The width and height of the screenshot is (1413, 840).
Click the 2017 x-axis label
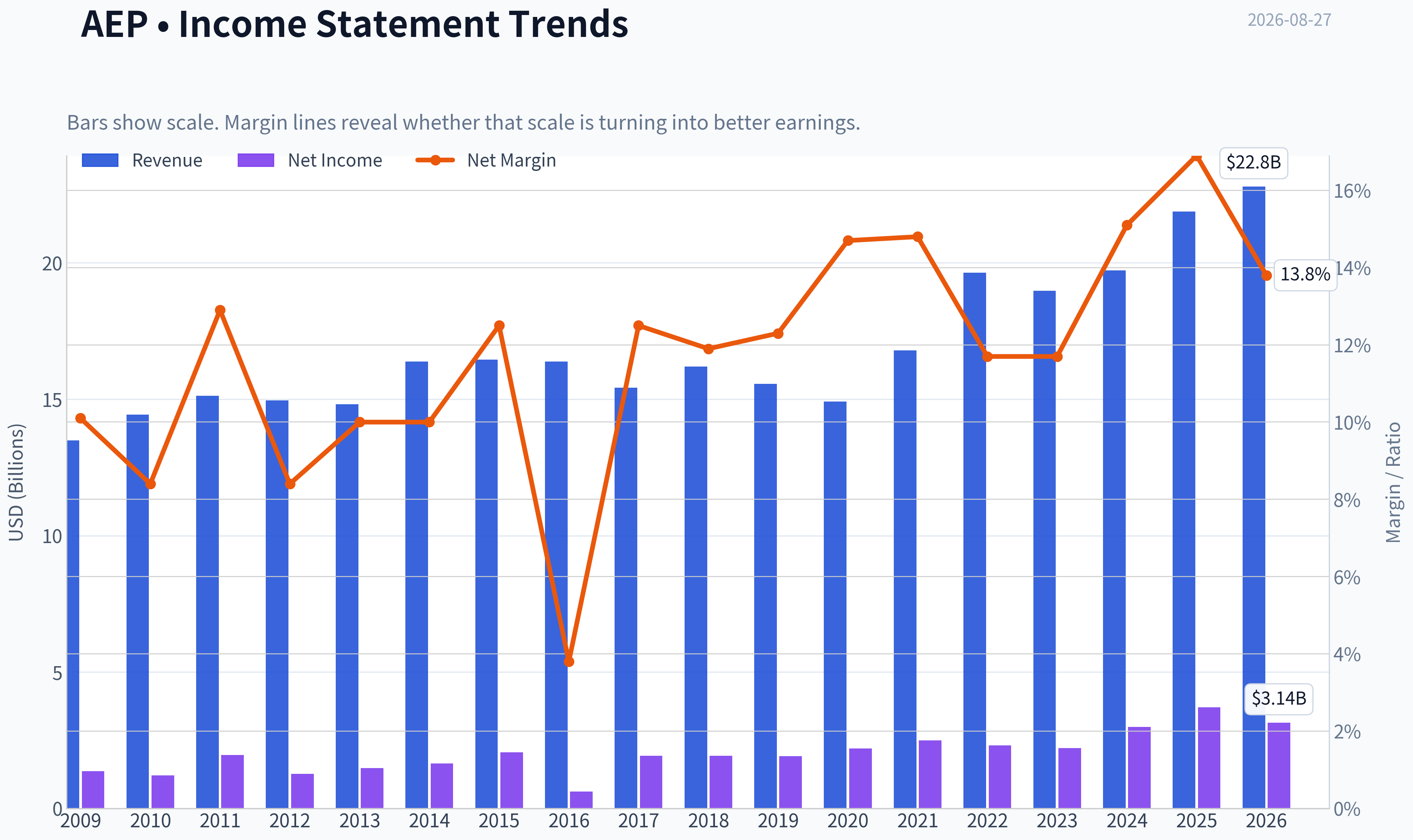click(638, 821)
